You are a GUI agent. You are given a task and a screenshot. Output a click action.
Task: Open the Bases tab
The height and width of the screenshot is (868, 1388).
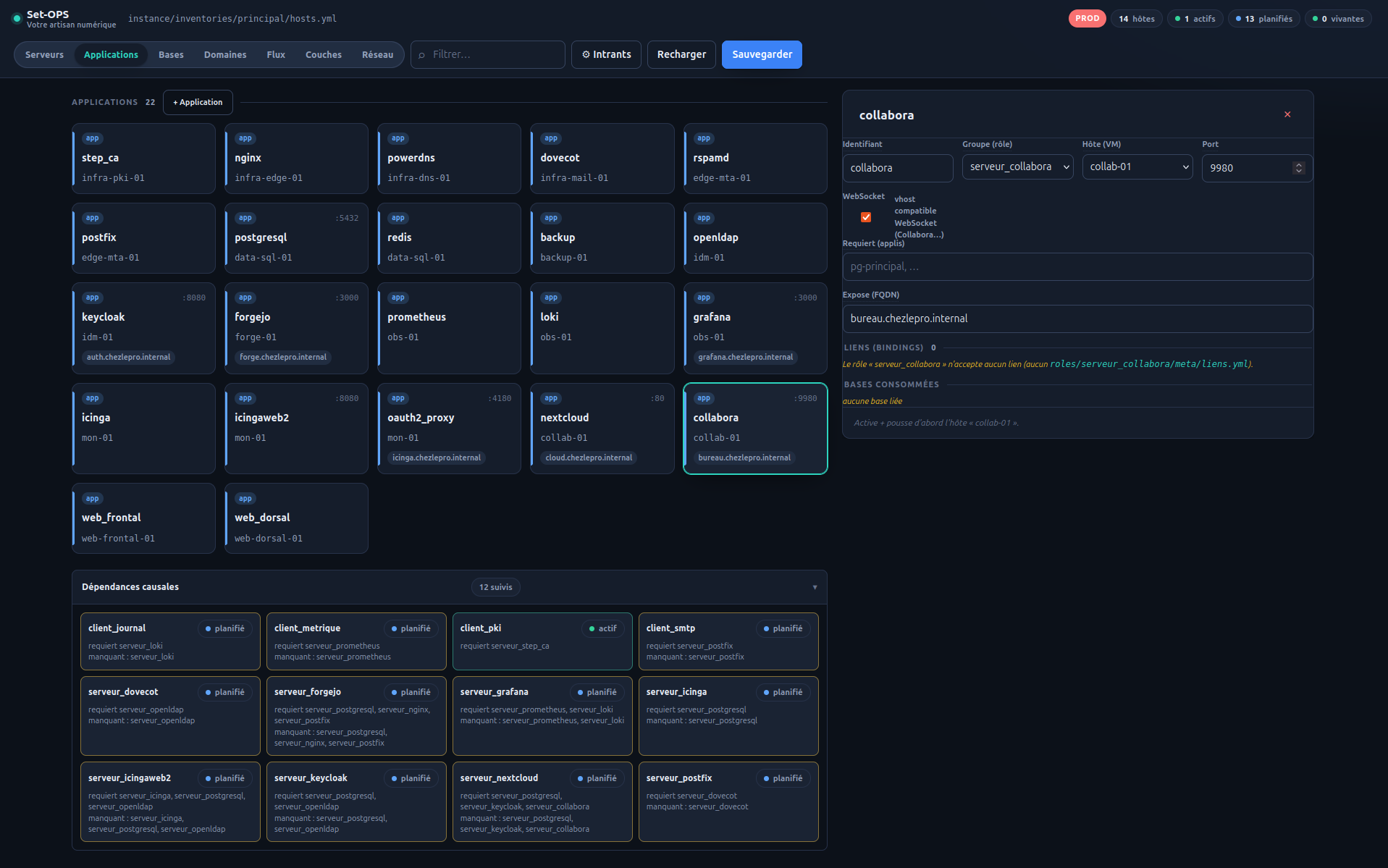pos(171,54)
